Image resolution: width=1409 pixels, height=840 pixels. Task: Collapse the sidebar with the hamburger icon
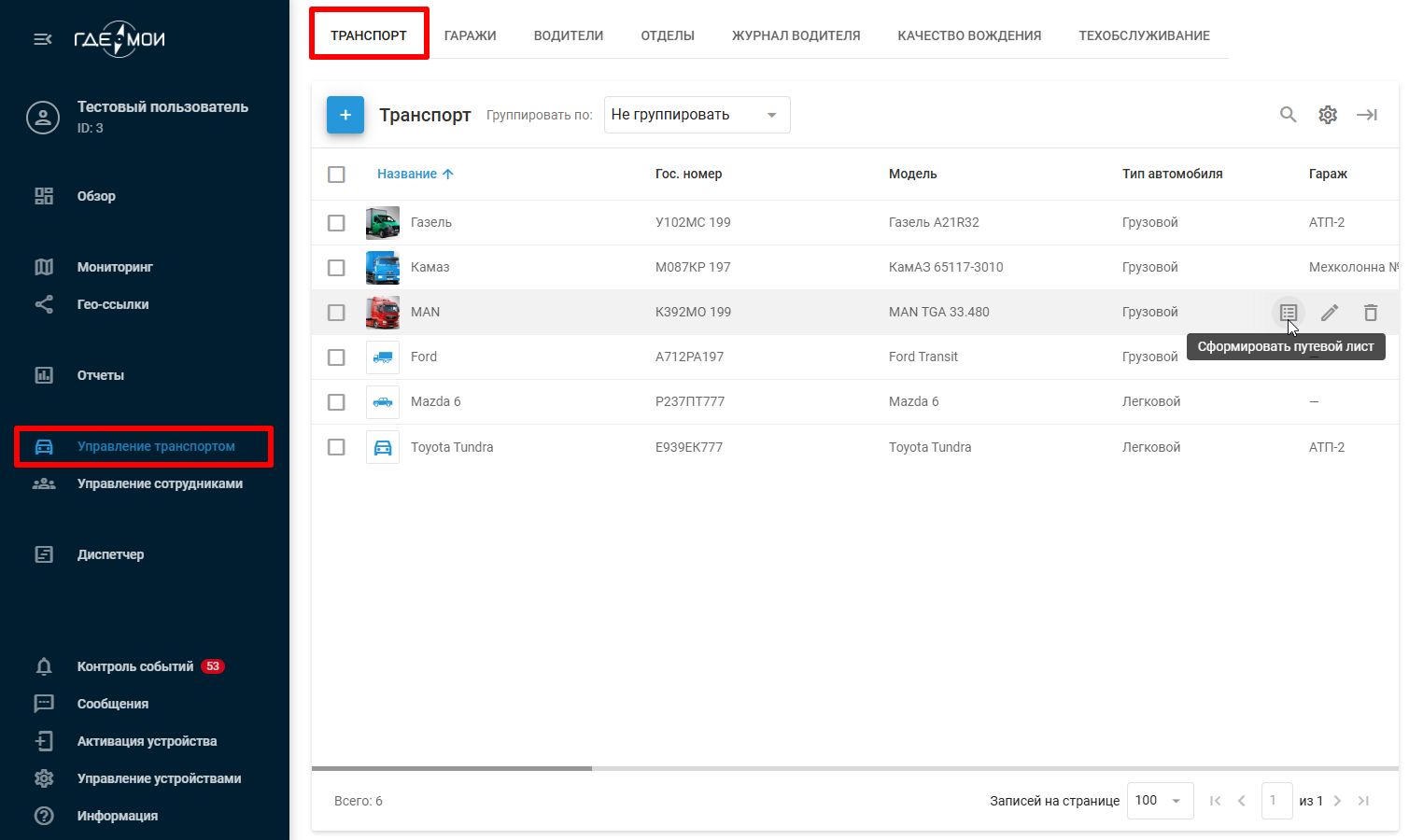point(43,39)
